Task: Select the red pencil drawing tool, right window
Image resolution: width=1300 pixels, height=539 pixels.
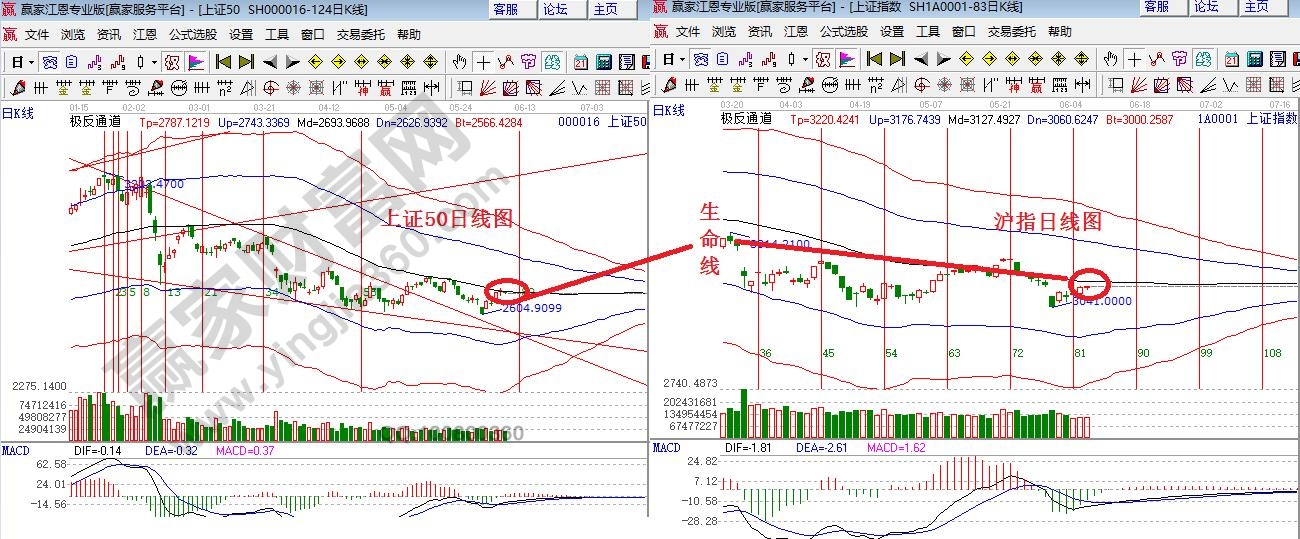Action: pyautogui.click(x=668, y=83)
